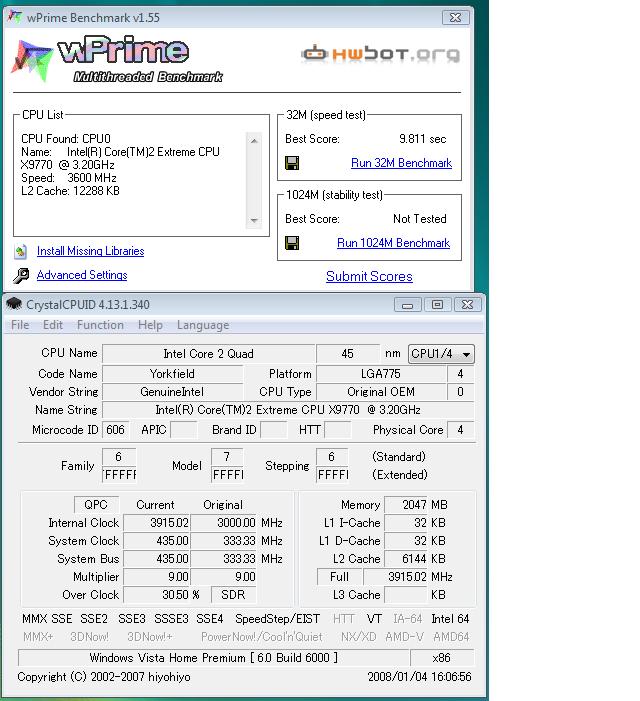This screenshot has height=701, width=640.
Task: Click the wPrime title bar app icon
Action: (14, 17)
